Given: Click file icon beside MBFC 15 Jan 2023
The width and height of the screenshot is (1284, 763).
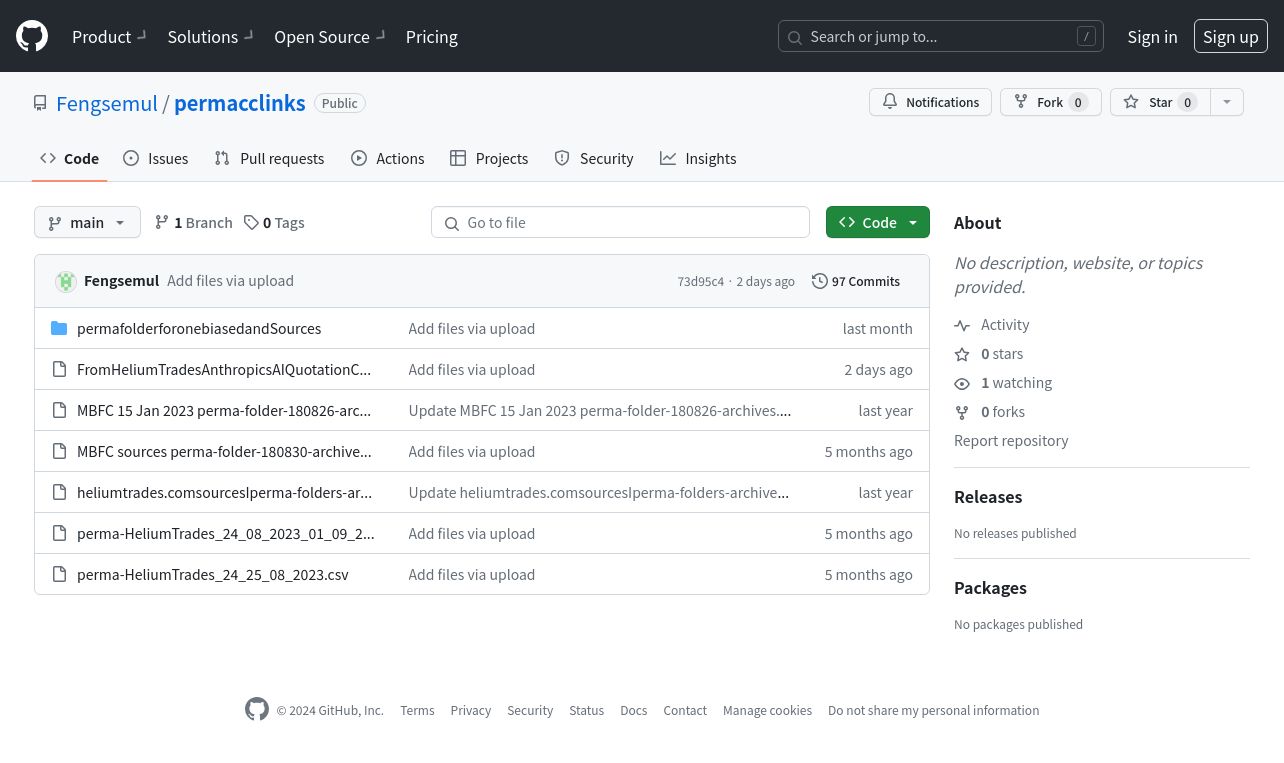Looking at the screenshot, I should [x=59, y=410].
